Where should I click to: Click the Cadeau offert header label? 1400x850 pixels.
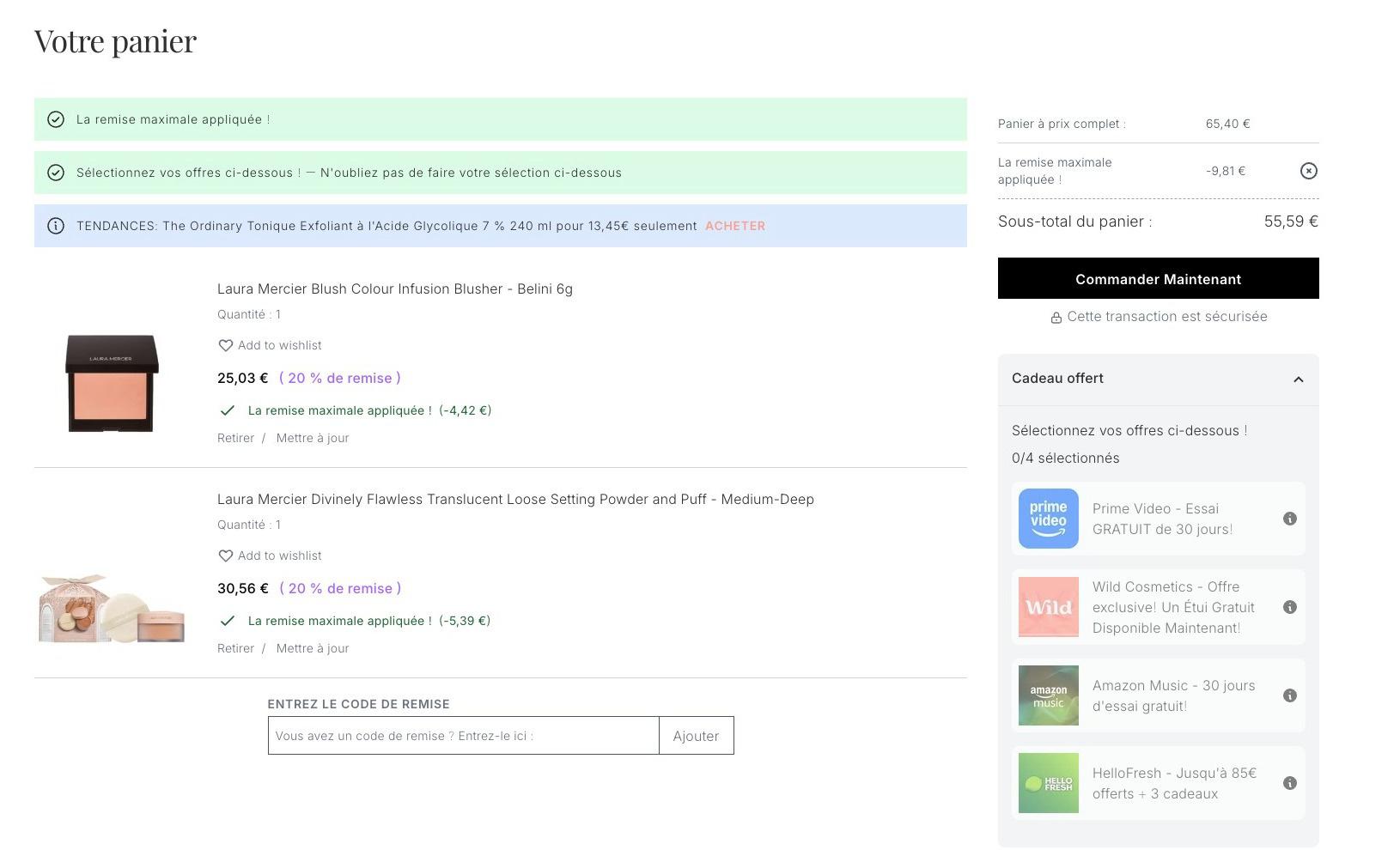pyautogui.click(x=1057, y=378)
